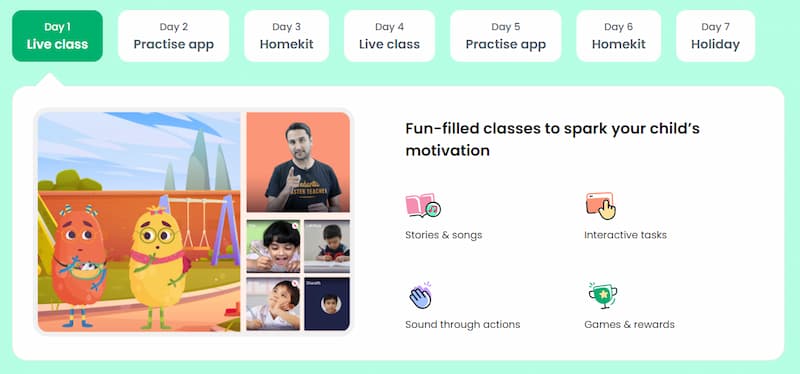Select the Day 1 Live class tab
The width and height of the screenshot is (800, 374).
tap(57, 36)
